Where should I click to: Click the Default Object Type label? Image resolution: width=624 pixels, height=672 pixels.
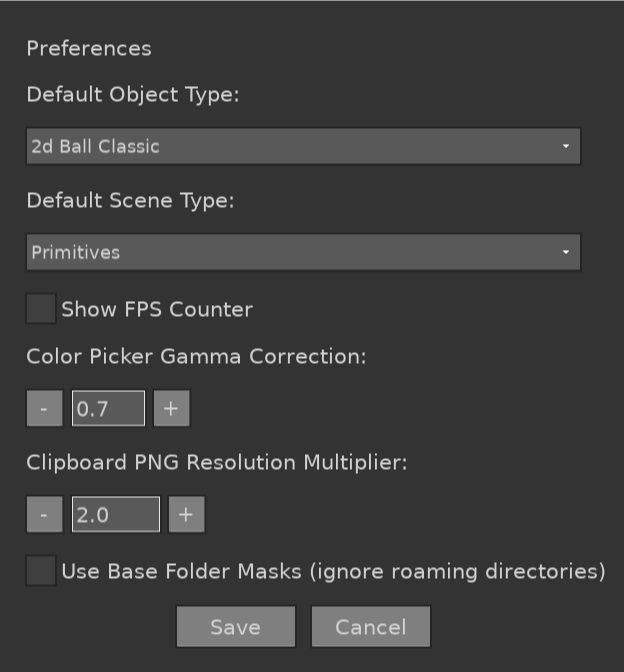(133, 95)
